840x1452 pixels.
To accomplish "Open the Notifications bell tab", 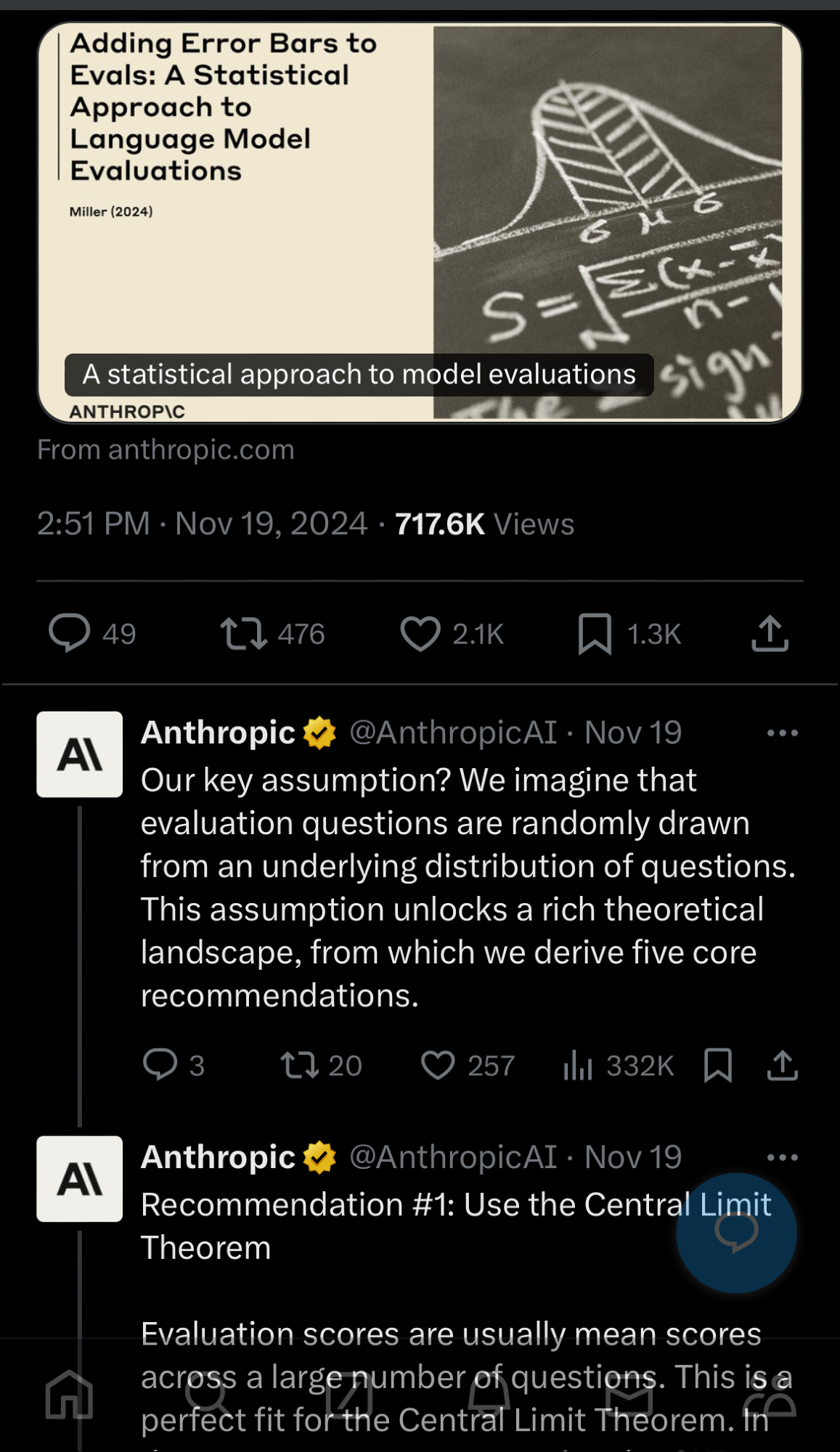I will click(x=489, y=1395).
